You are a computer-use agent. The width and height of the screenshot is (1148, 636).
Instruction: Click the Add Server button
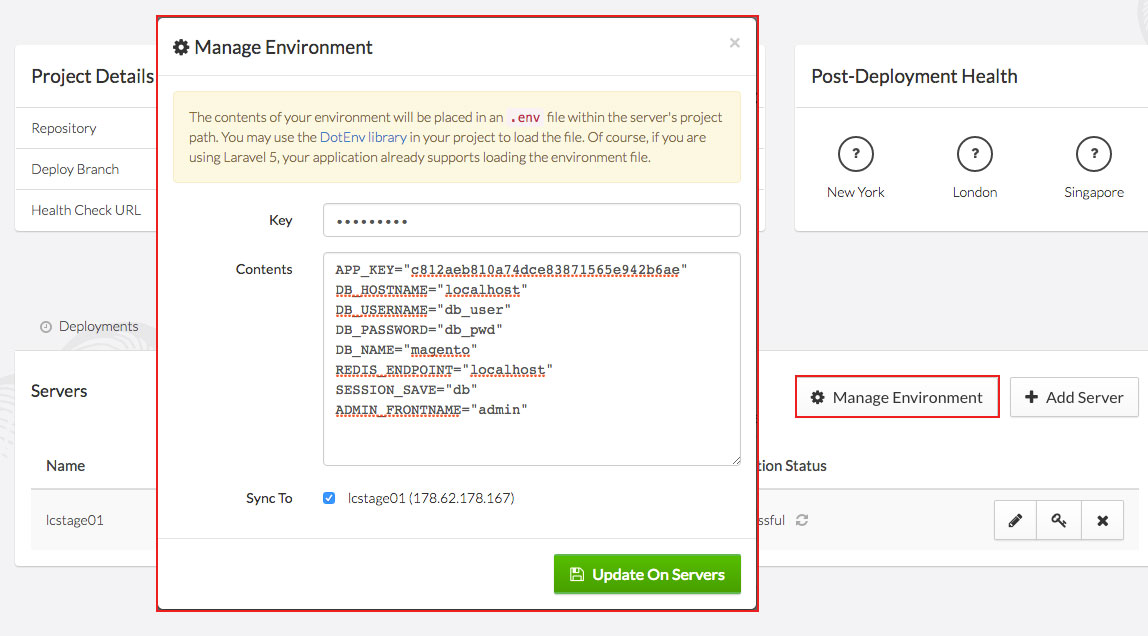click(1073, 397)
